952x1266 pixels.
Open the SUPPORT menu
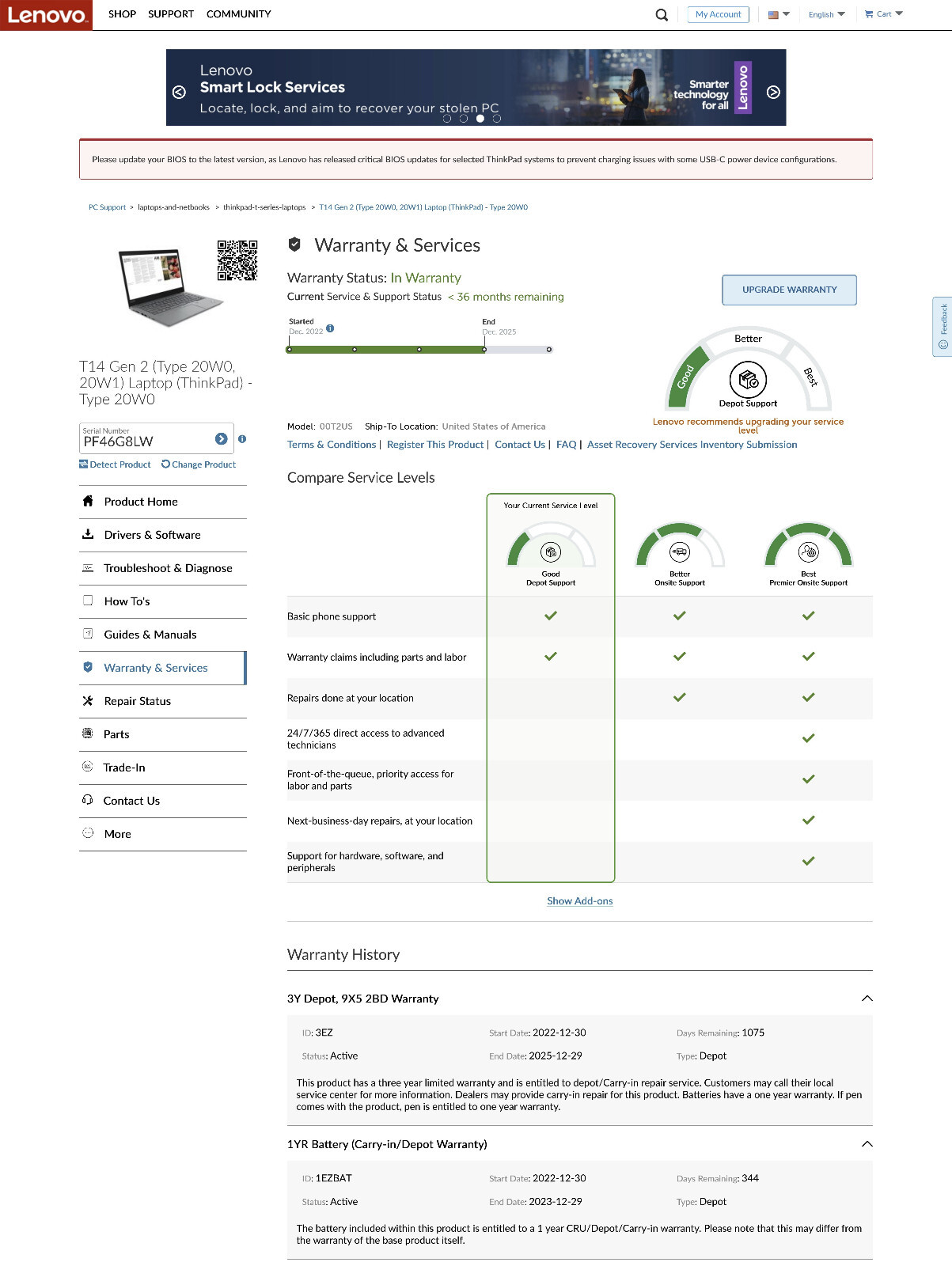(x=171, y=14)
